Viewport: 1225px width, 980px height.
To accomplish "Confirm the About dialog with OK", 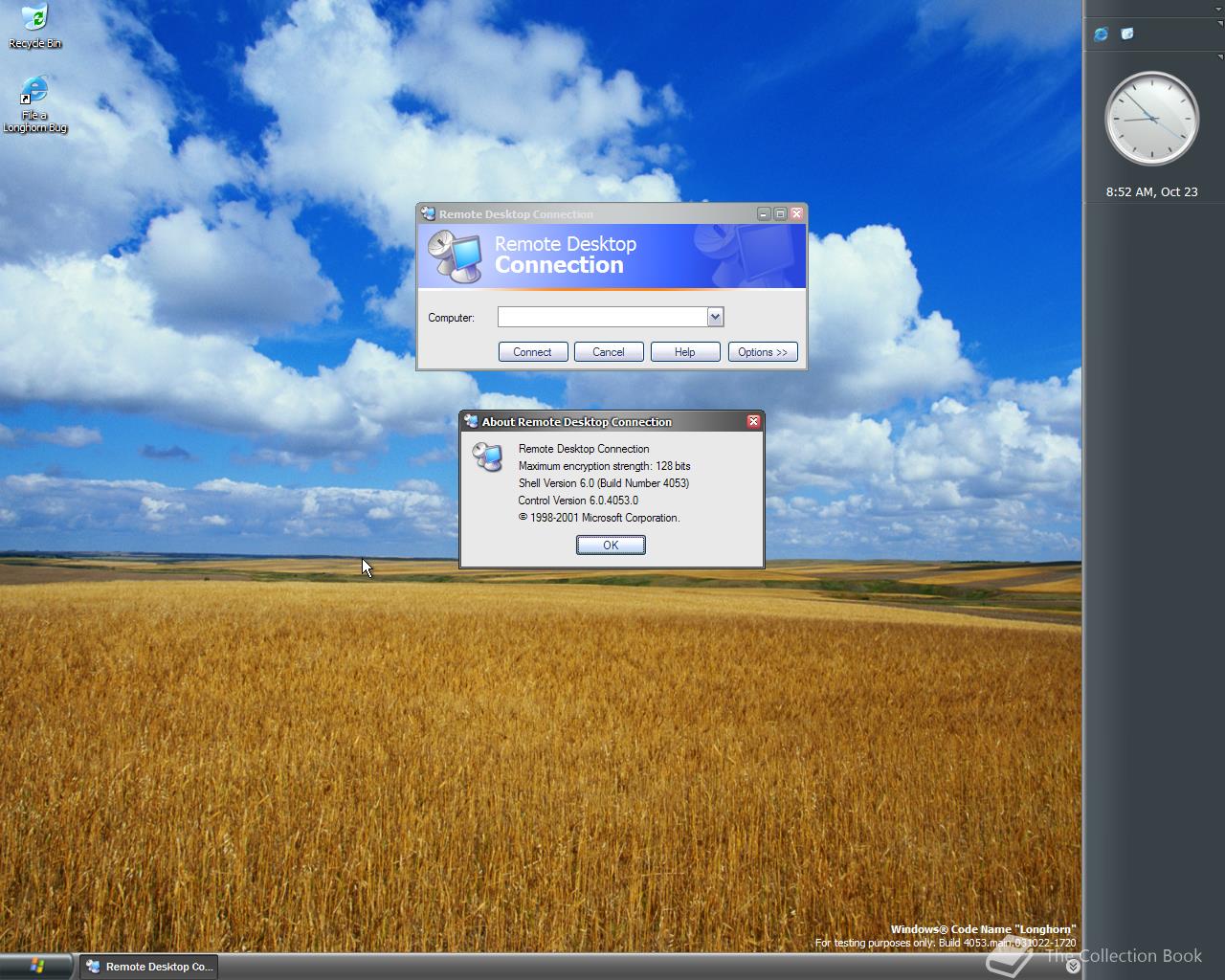I will point(611,545).
